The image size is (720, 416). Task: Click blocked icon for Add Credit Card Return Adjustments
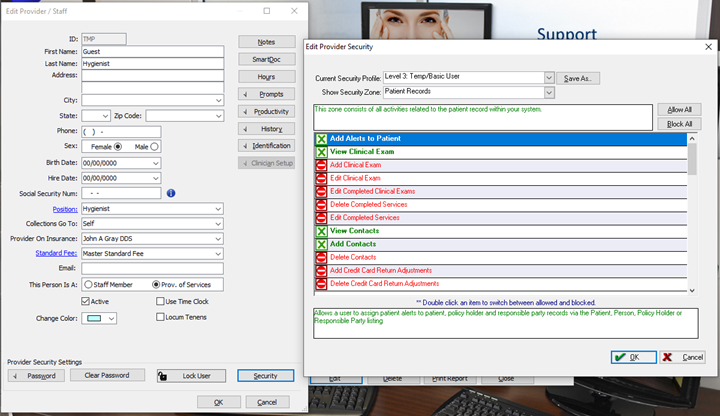point(321,271)
